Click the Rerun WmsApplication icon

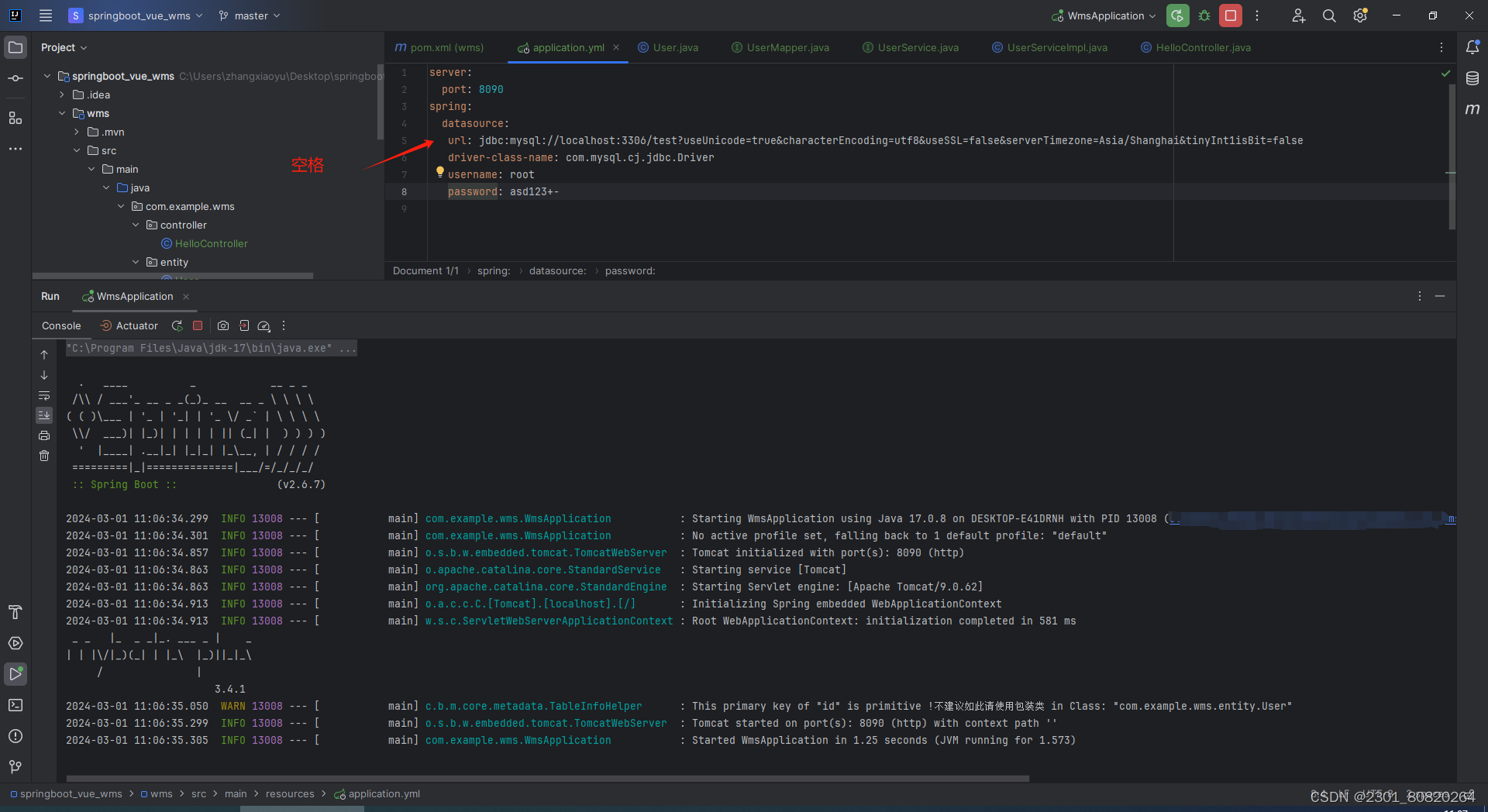pos(177,325)
